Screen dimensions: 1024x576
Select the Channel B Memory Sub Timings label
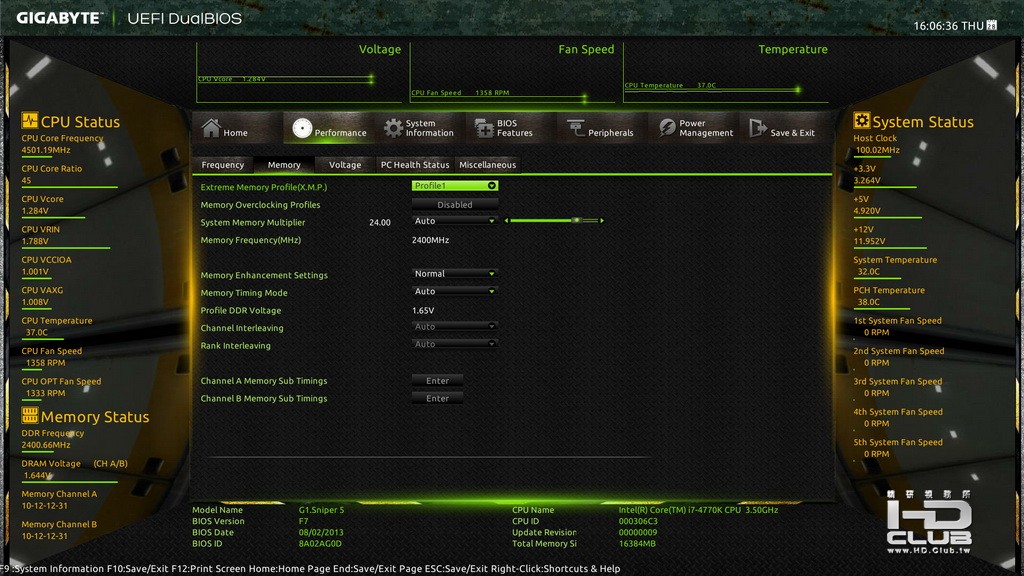pyautogui.click(x=264, y=398)
